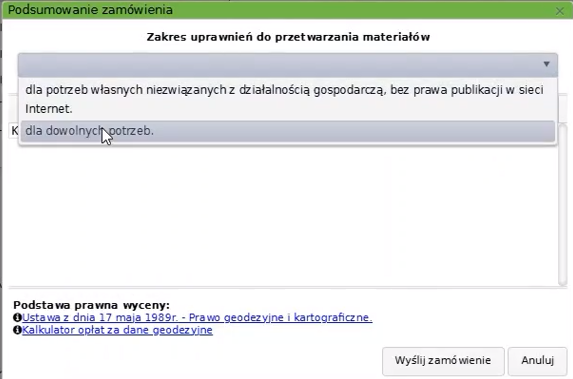Click the empty permissions scope combo field
Image resolution: width=573 pixels, height=379 pixels.
[288, 65]
